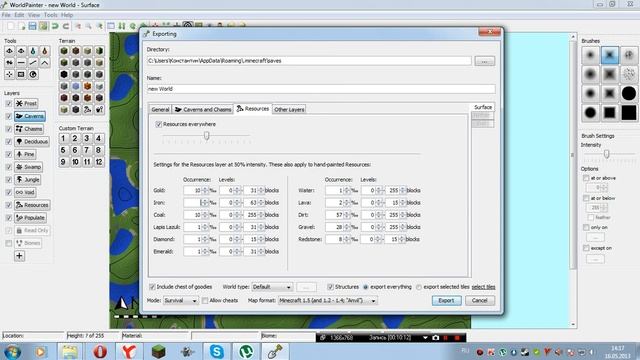Image resolution: width=640 pixels, height=360 pixels.
Task: Open the Map format dropdown
Action: tap(328, 300)
